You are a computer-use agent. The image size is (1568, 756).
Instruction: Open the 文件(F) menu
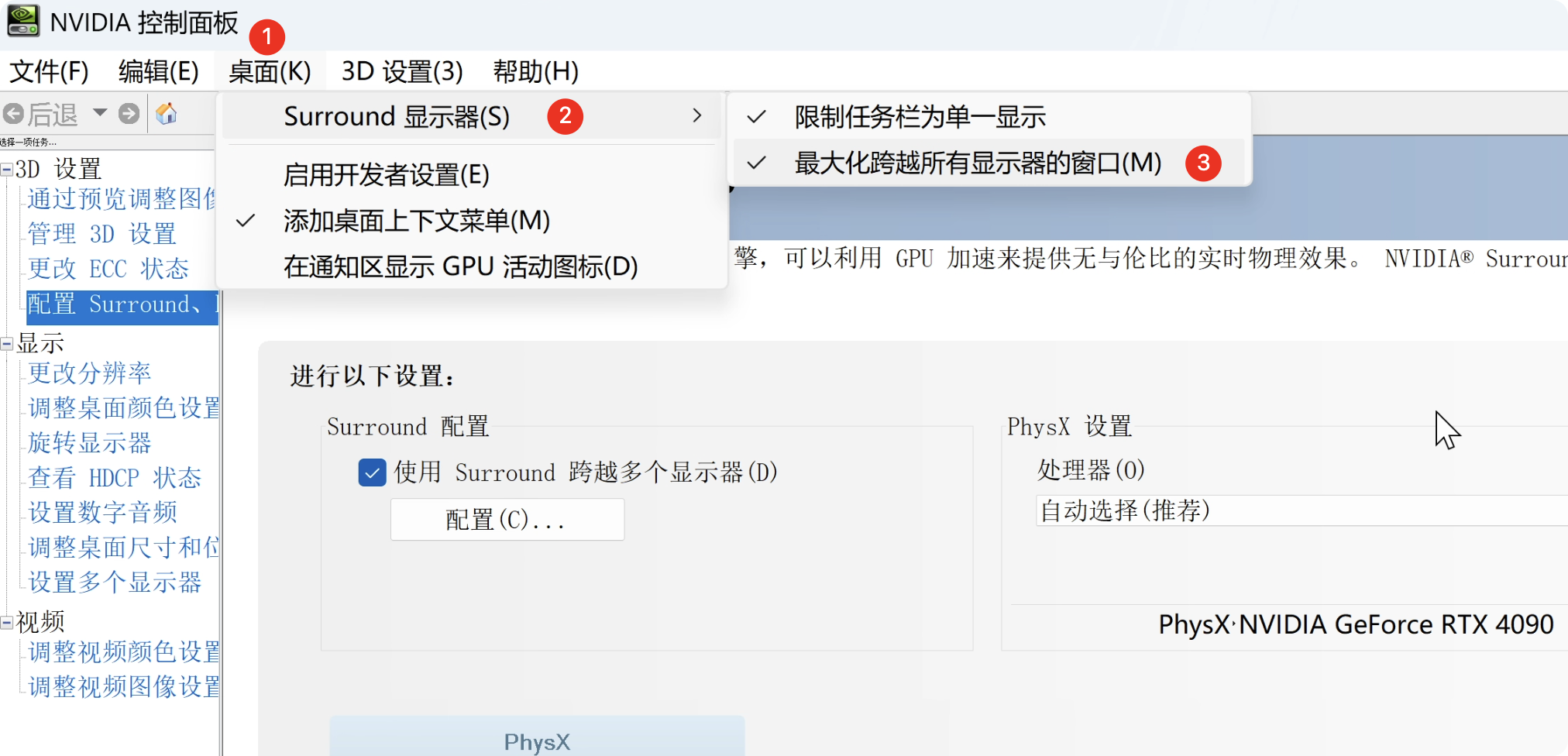tap(49, 71)
